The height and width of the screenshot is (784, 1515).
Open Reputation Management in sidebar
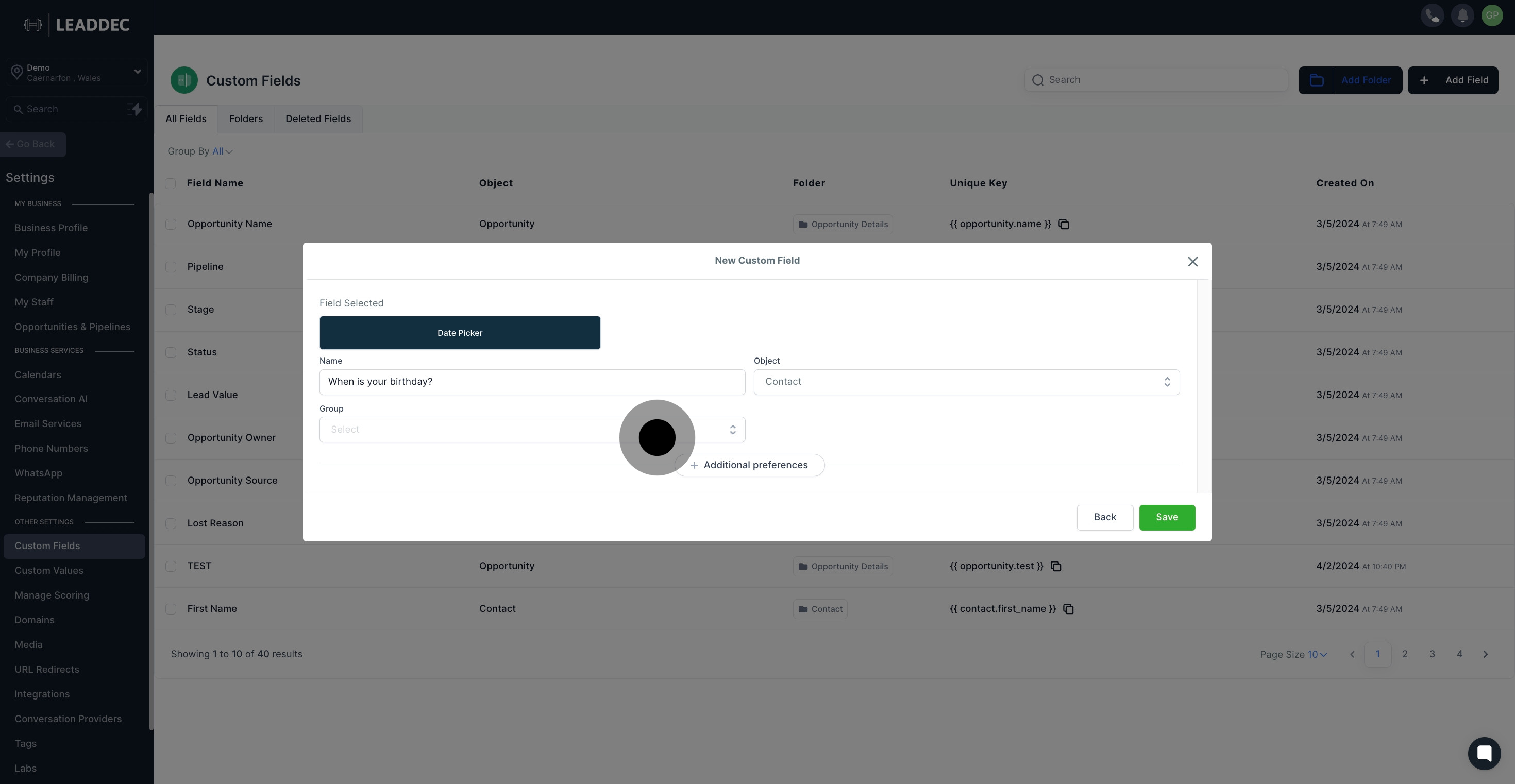71,498
